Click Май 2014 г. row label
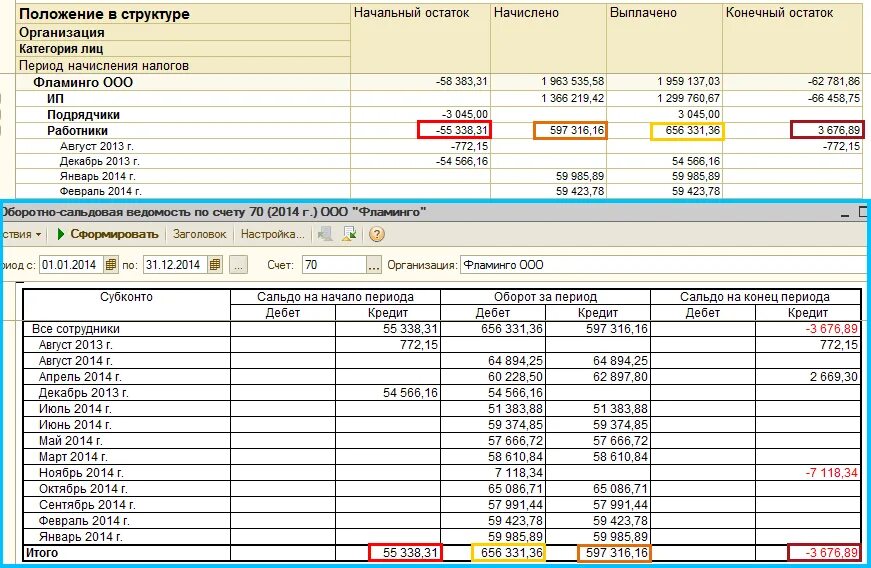The image size is (871, 568). (x=71, y=441)
